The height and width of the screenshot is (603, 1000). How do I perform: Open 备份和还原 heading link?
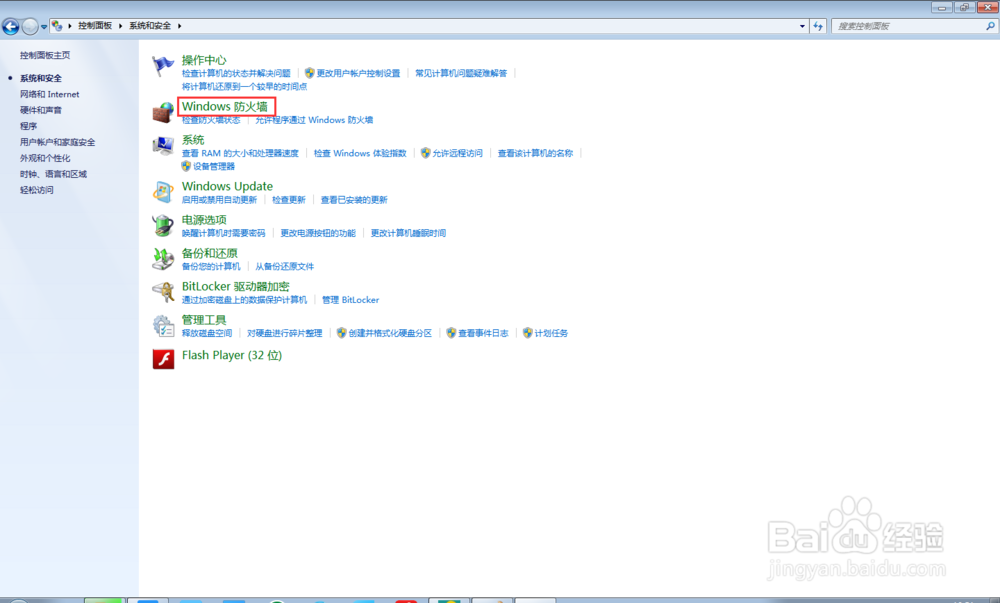(x=210, y=253)
